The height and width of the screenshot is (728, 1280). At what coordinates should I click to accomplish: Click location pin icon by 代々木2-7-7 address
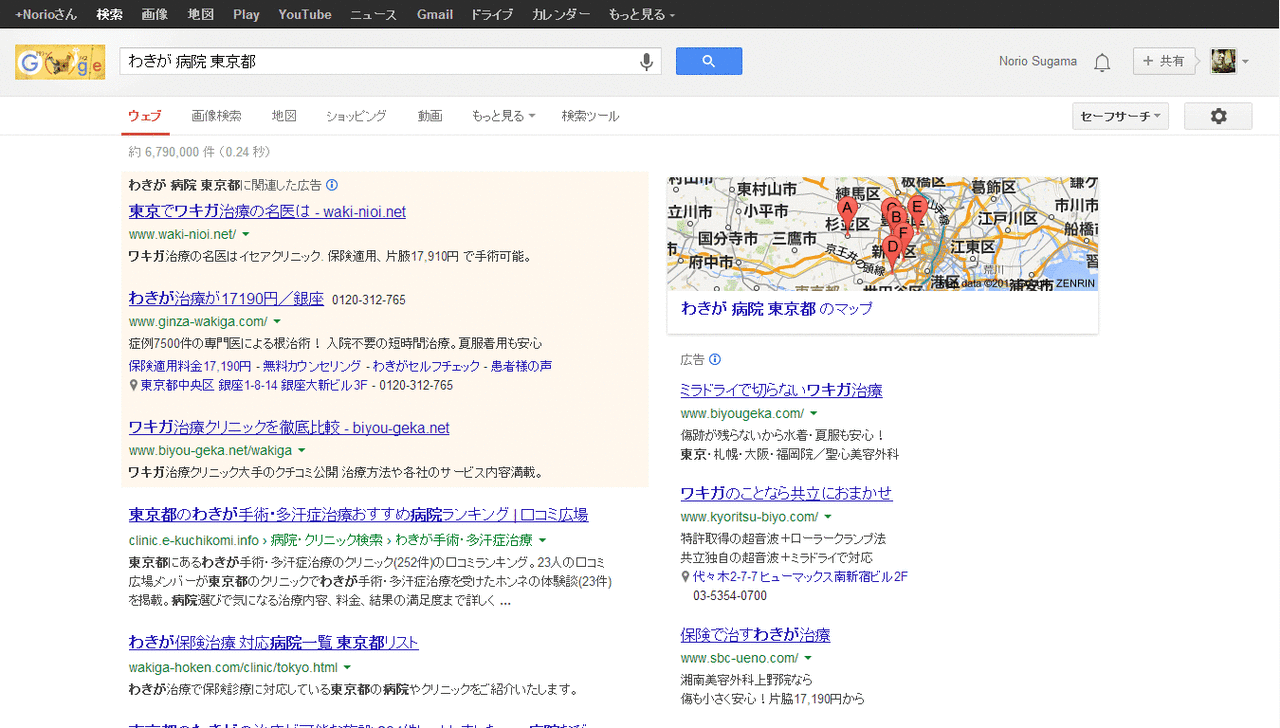pyautogui.click(x=685, y=577)
